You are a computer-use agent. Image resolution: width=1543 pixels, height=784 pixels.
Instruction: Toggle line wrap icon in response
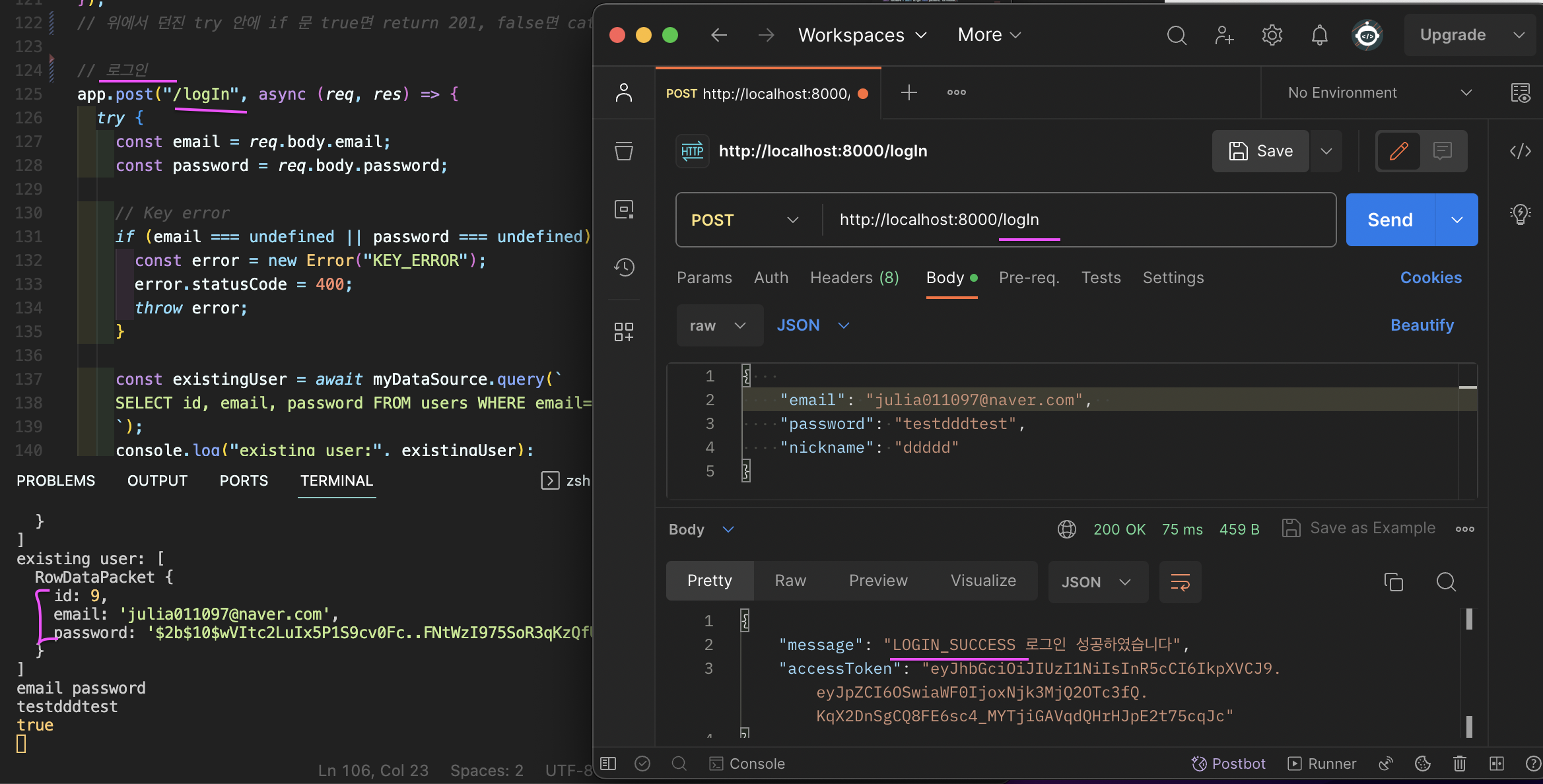coord(1180,581)
